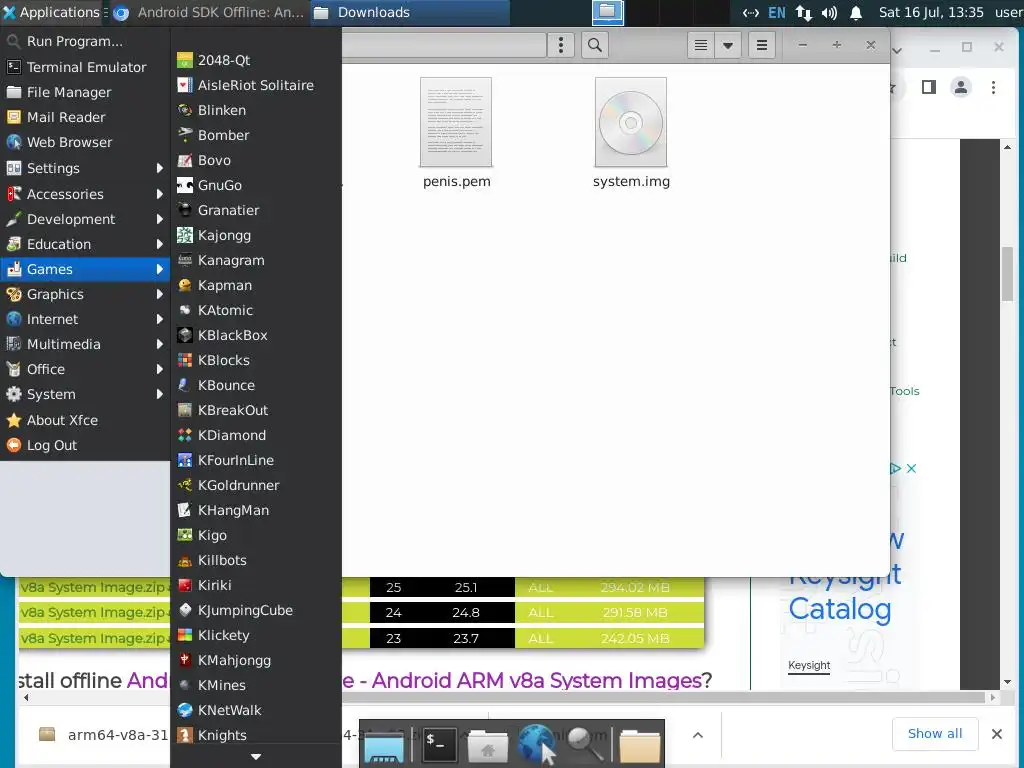Open Knights chess game
Screen dimensions: 1024x768
point(255,735)
